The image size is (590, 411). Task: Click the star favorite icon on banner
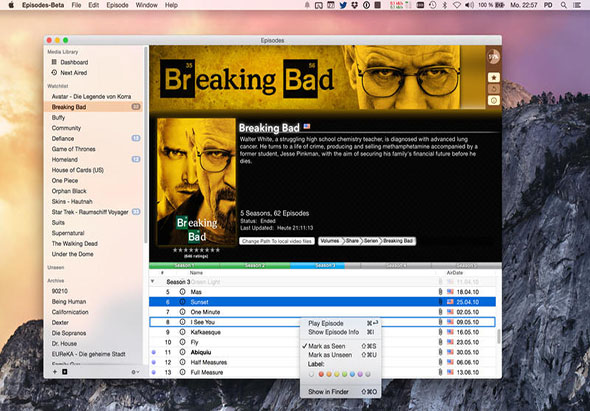(494, 78)
